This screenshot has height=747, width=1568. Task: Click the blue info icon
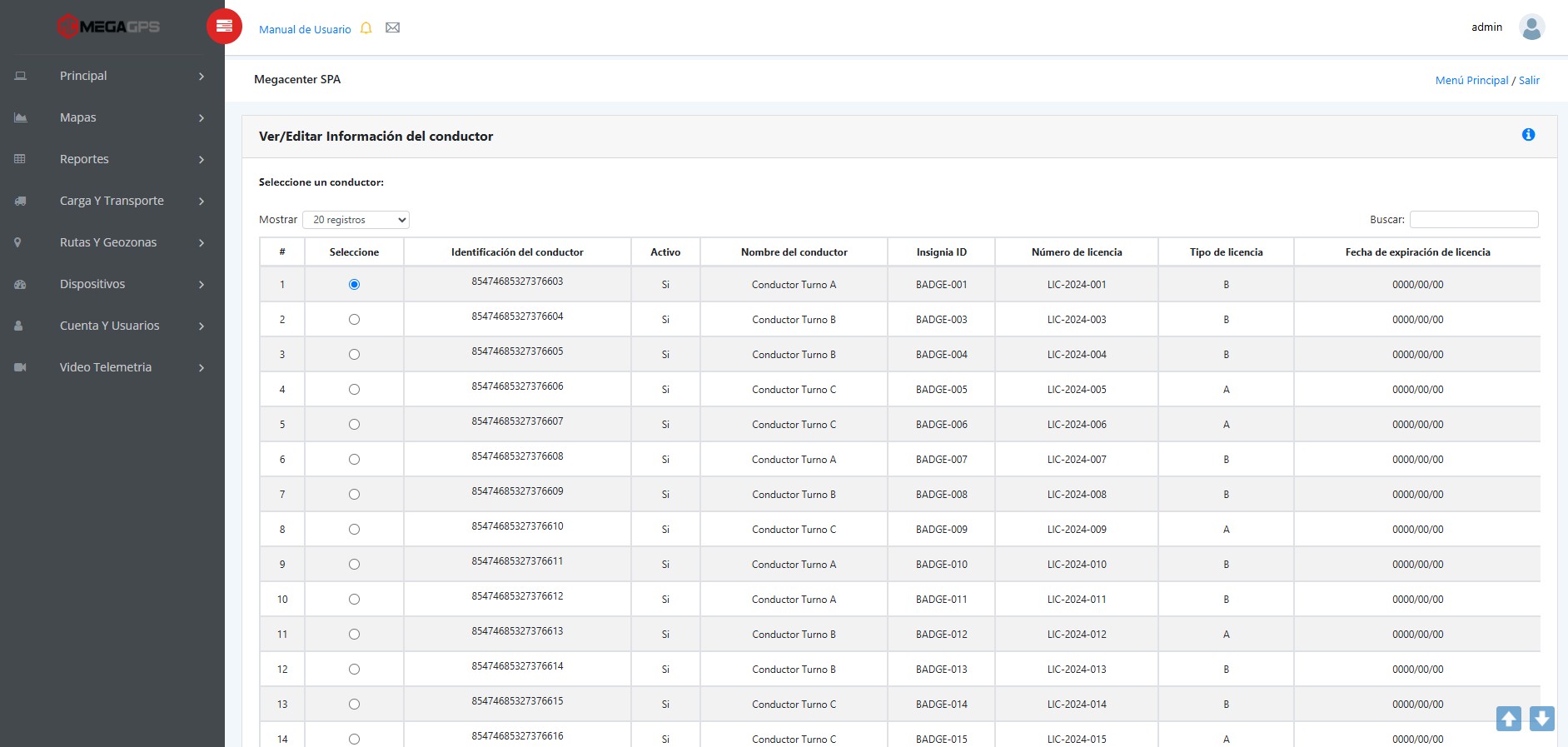[1528, 135]
